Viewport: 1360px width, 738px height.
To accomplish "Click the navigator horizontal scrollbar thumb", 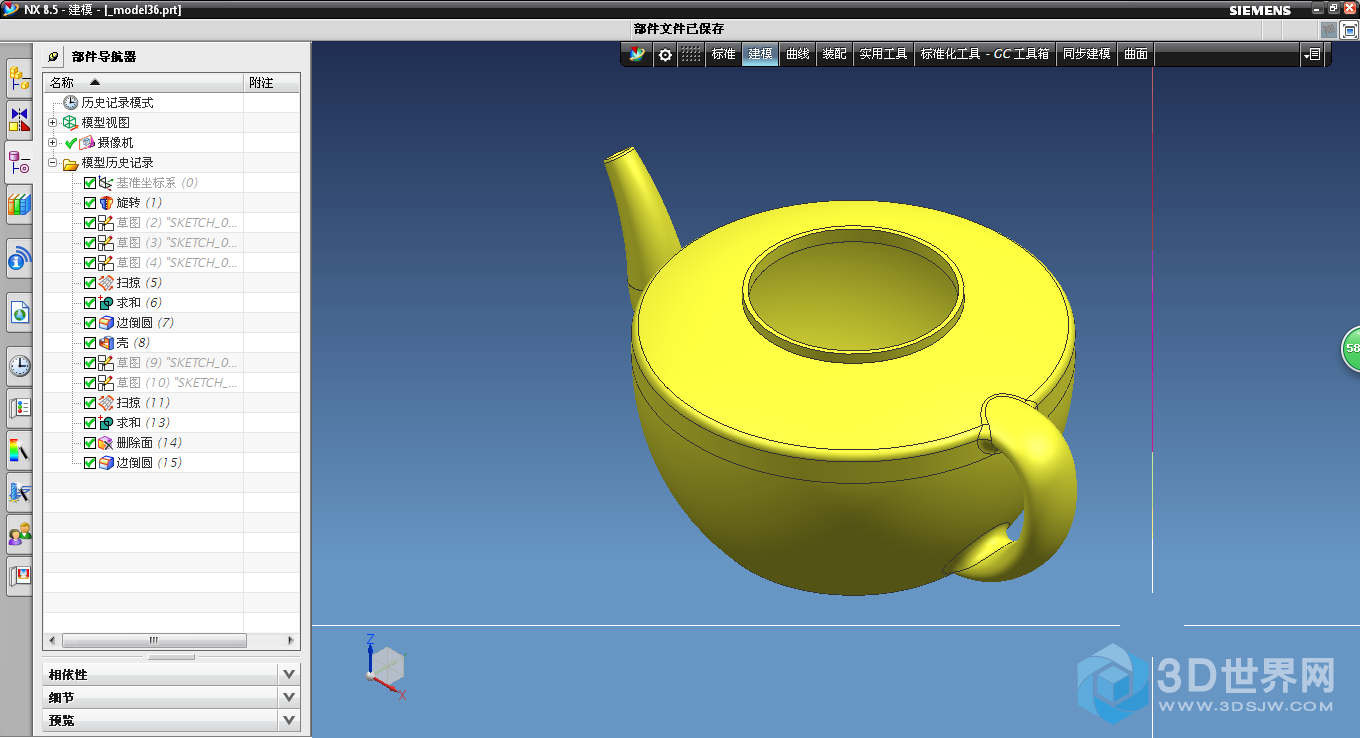I will pos(154,640).
